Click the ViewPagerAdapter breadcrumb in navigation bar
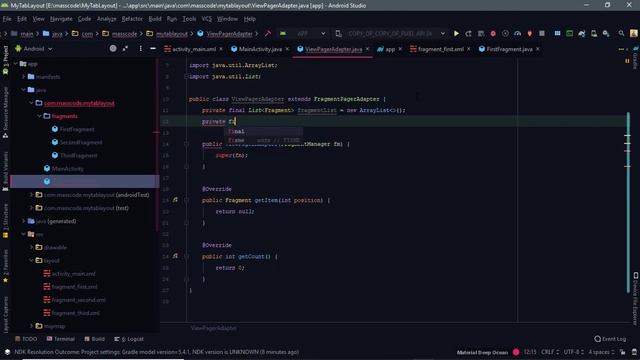640x360 pixels. [225, 33]
